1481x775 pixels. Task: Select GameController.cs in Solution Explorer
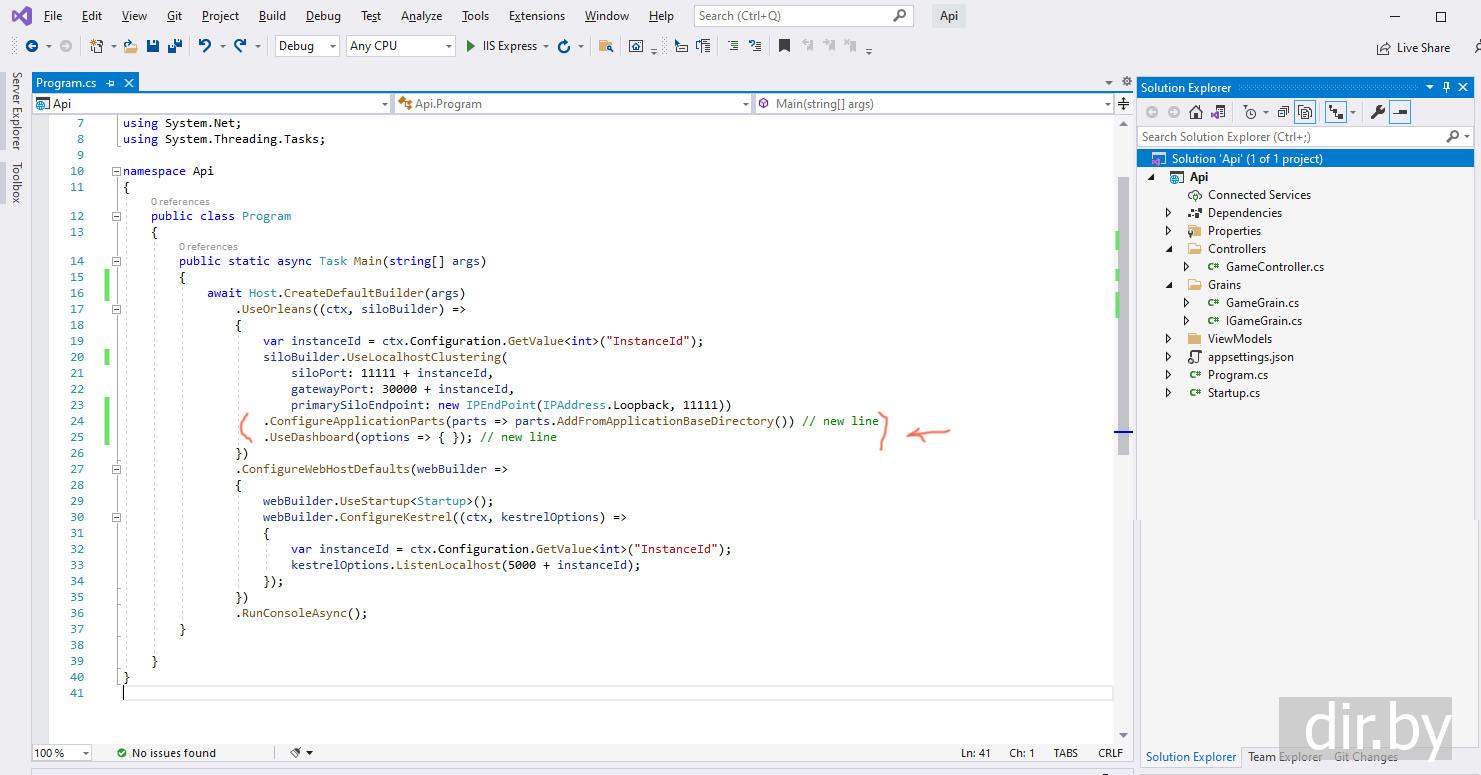coord(1274,267)
